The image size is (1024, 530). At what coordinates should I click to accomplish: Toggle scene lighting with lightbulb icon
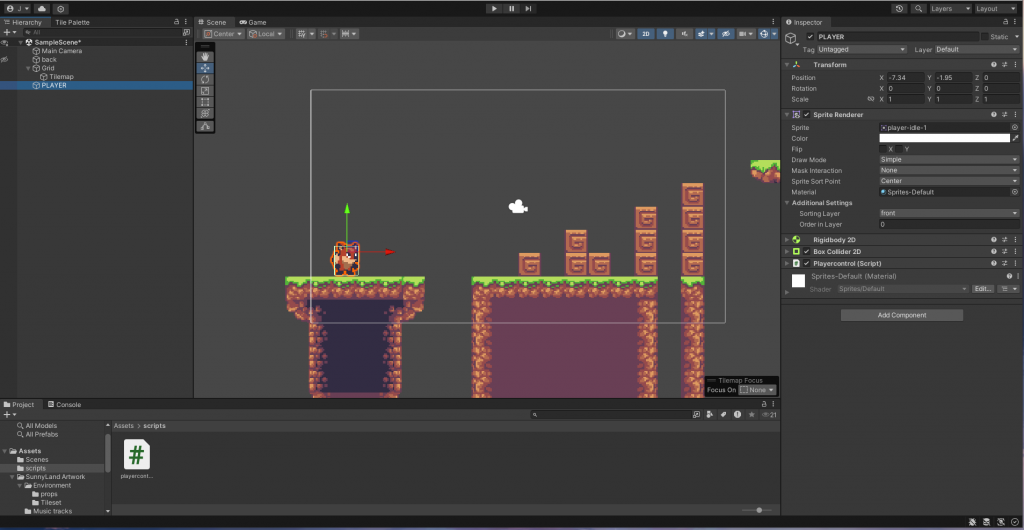[x=665, y=34]
